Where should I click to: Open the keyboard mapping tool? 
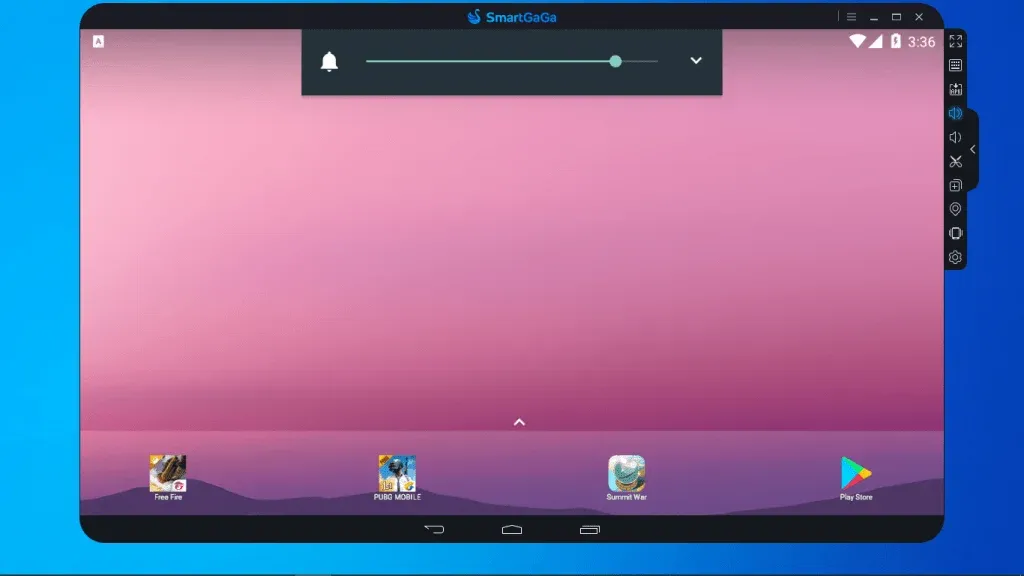(955, 65)
